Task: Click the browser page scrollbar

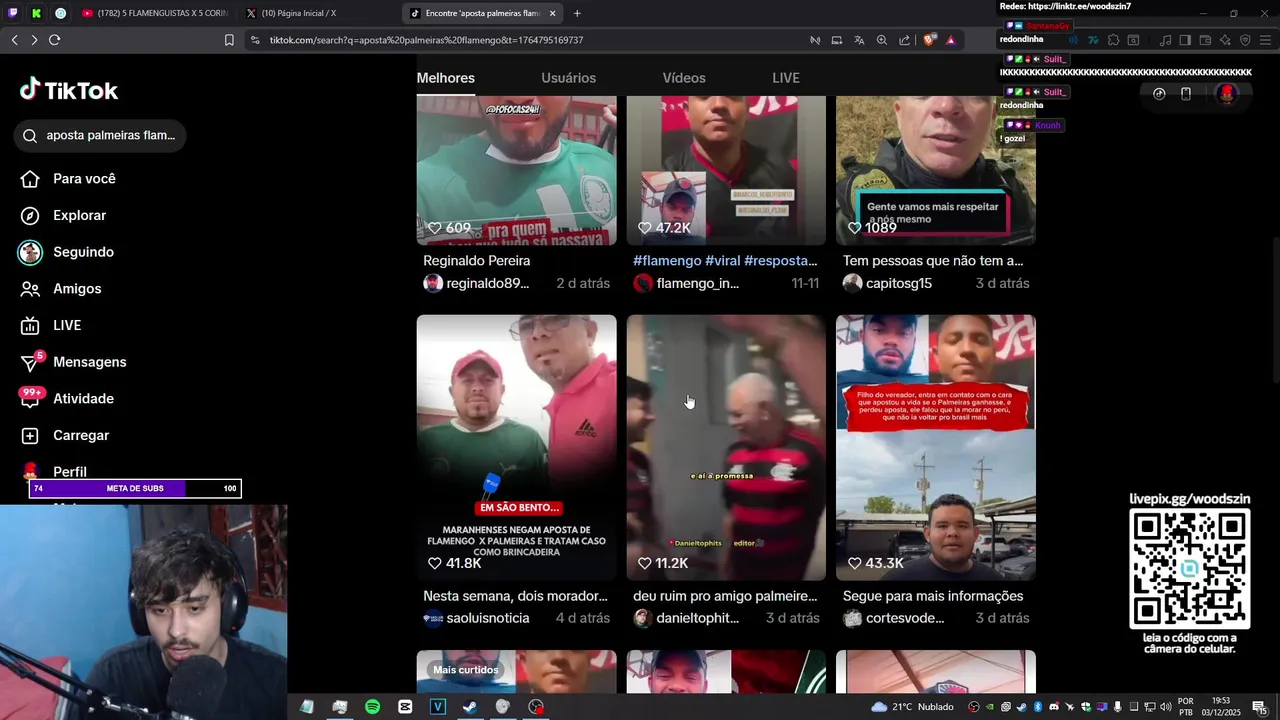Action: coord(1275,310)
